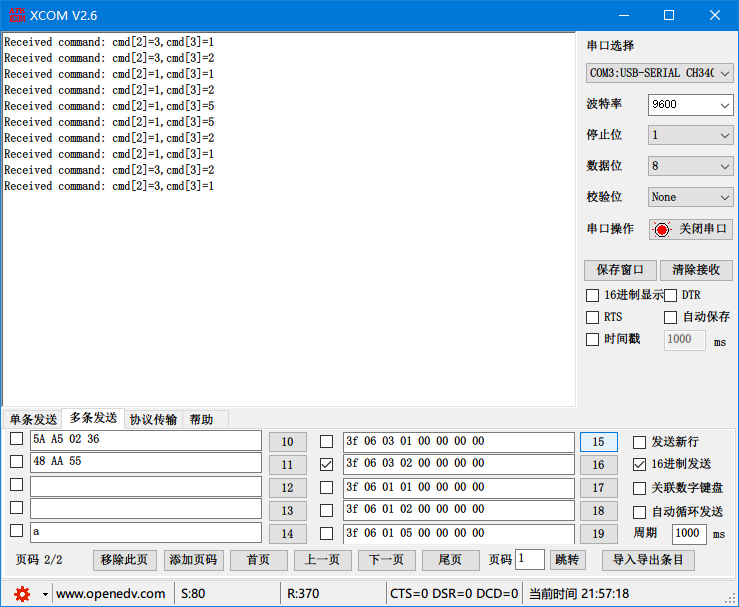Tick the checkbox beside 3f 06 01 05 entry
The image size is (739, 607).
coord(326,533)
